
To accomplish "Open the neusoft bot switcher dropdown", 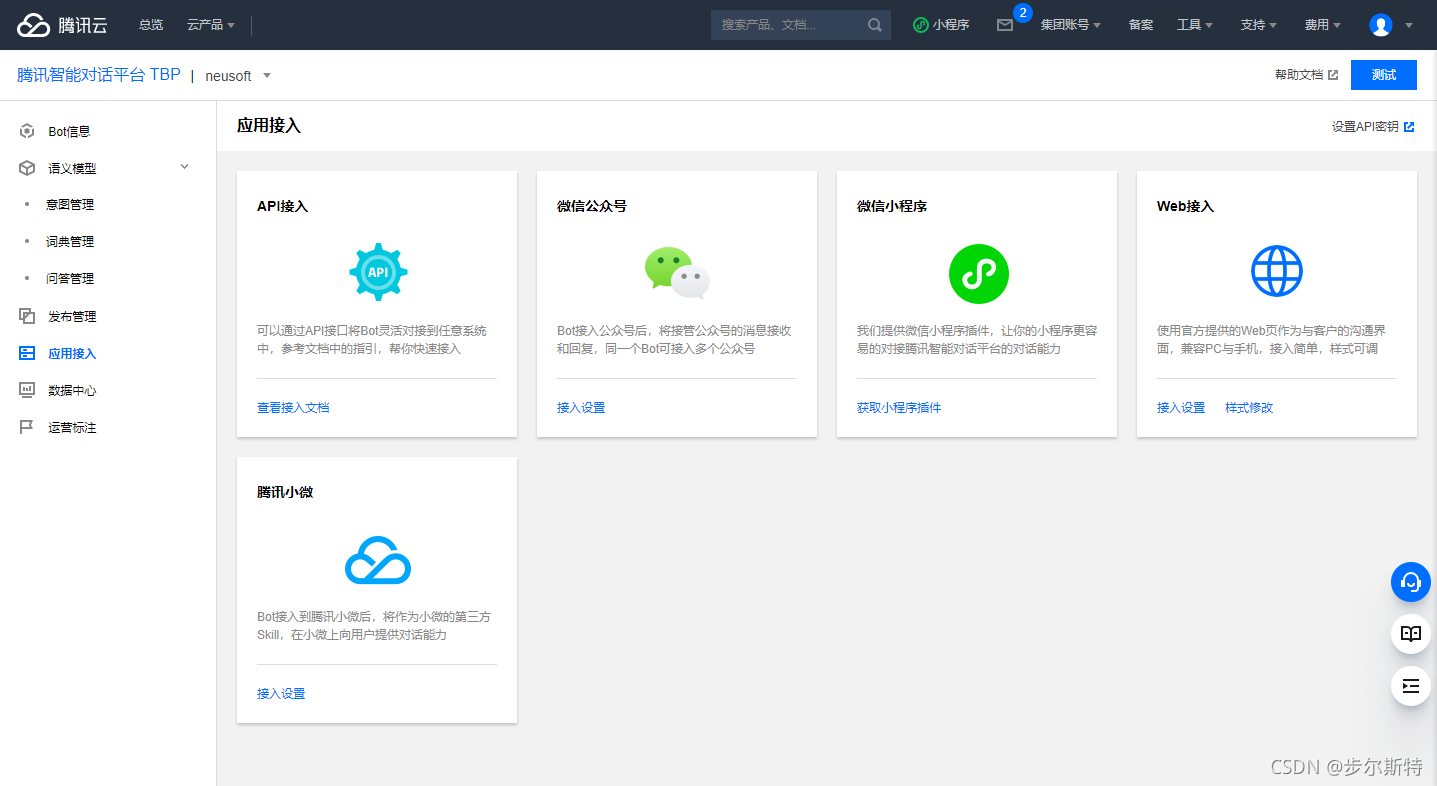I will point(238,76).
